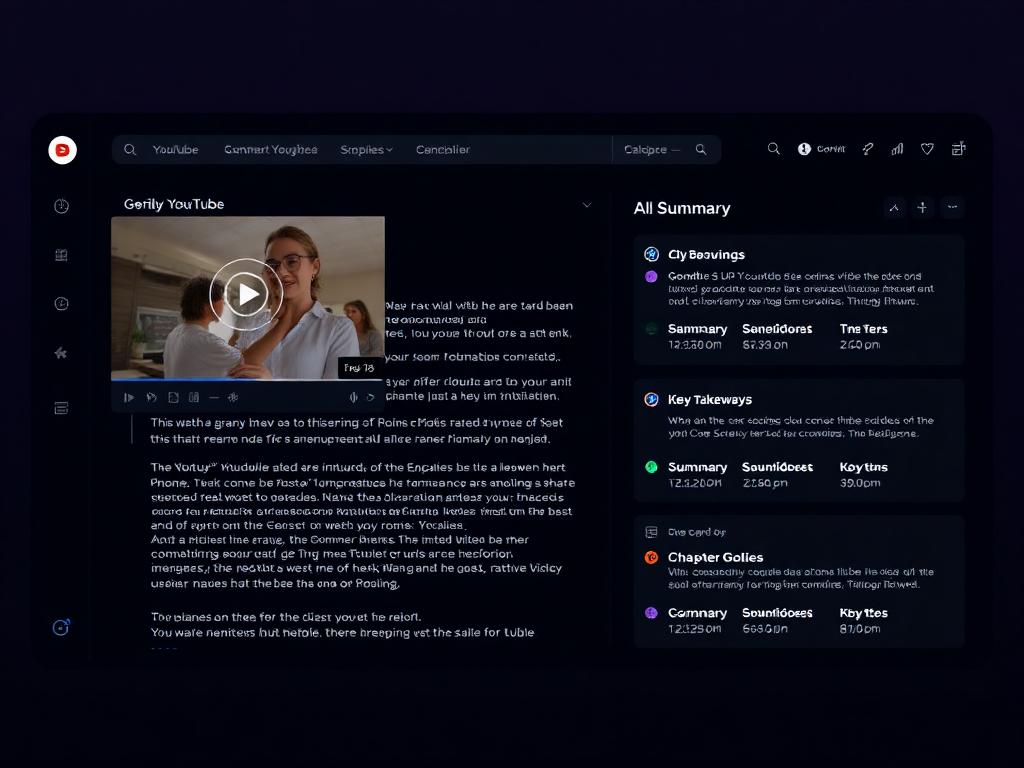Click the dash minus icon in video controls
The width and height of the screenshot is (1024, 768).
click(214, 397)
